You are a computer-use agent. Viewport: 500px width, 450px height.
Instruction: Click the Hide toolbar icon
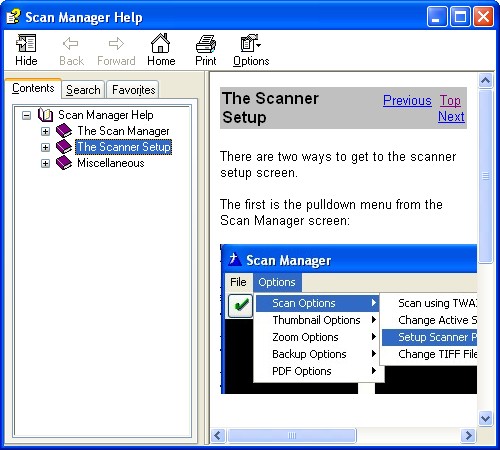point(26,43)
